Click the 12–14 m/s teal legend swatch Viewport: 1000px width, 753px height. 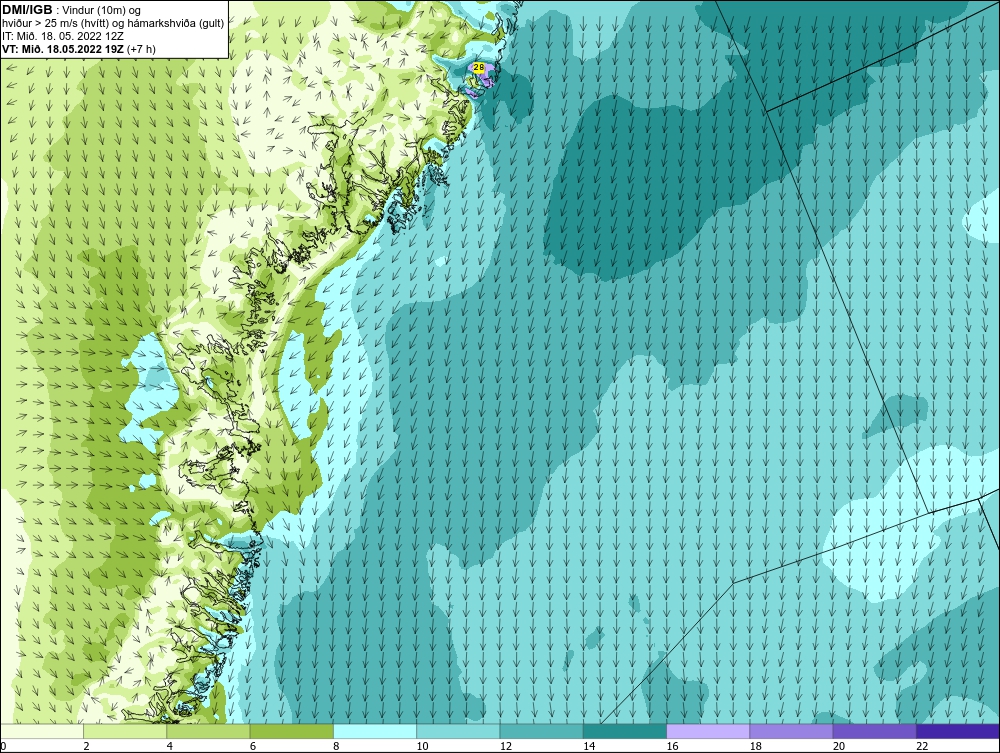[x=541, y=731]
